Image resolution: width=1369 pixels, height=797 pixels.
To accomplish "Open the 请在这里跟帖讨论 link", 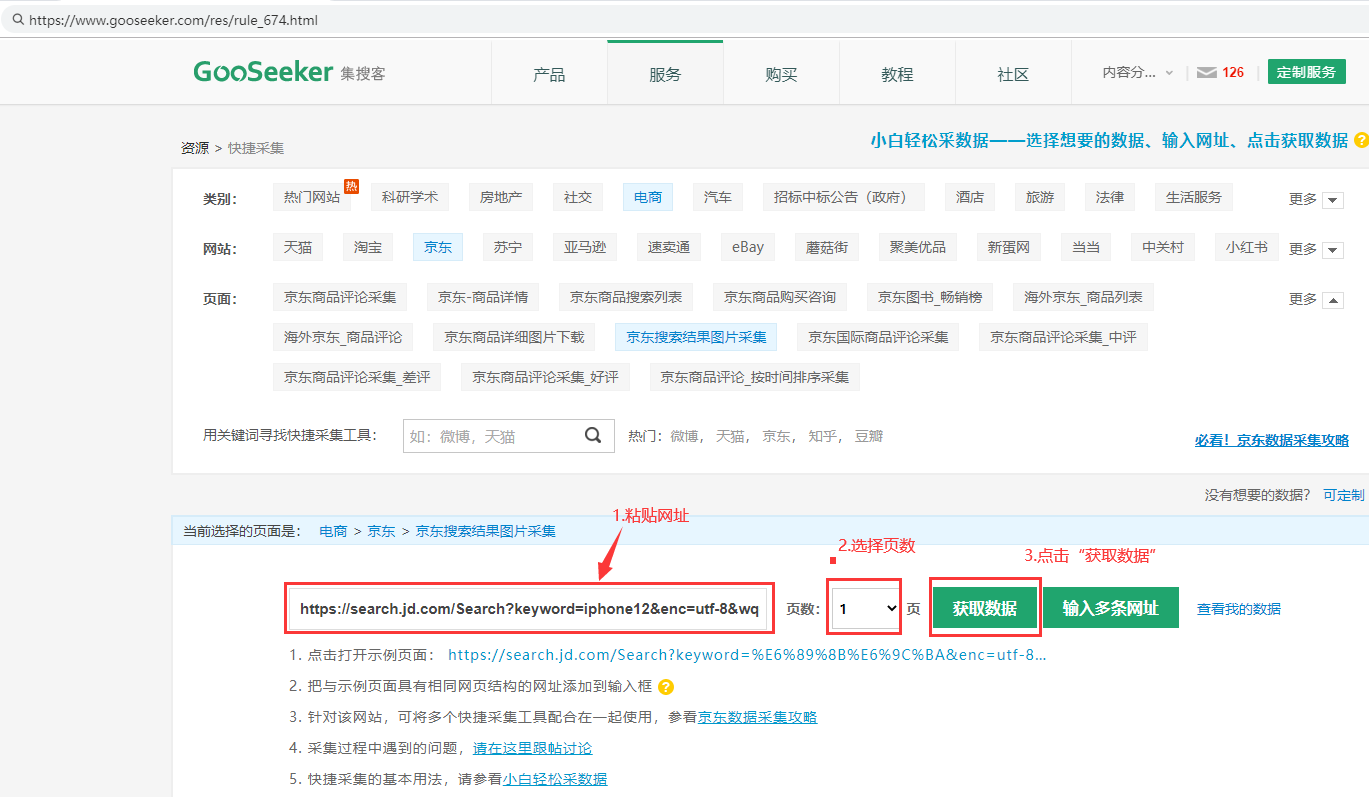I will (532, 748).
